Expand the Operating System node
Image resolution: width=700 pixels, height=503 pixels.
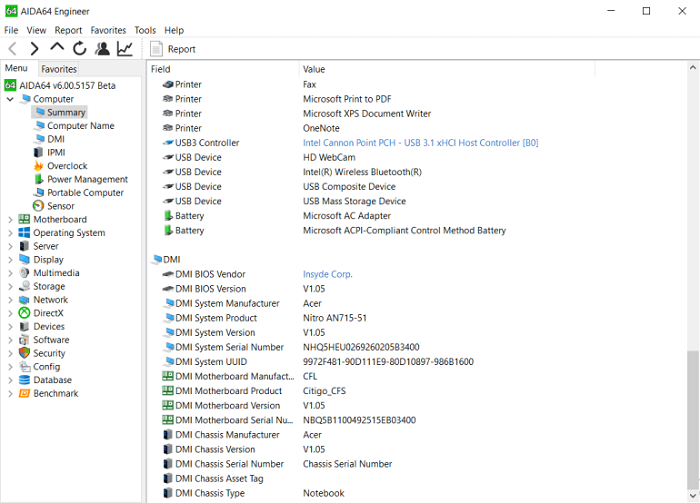click(10, 233)
